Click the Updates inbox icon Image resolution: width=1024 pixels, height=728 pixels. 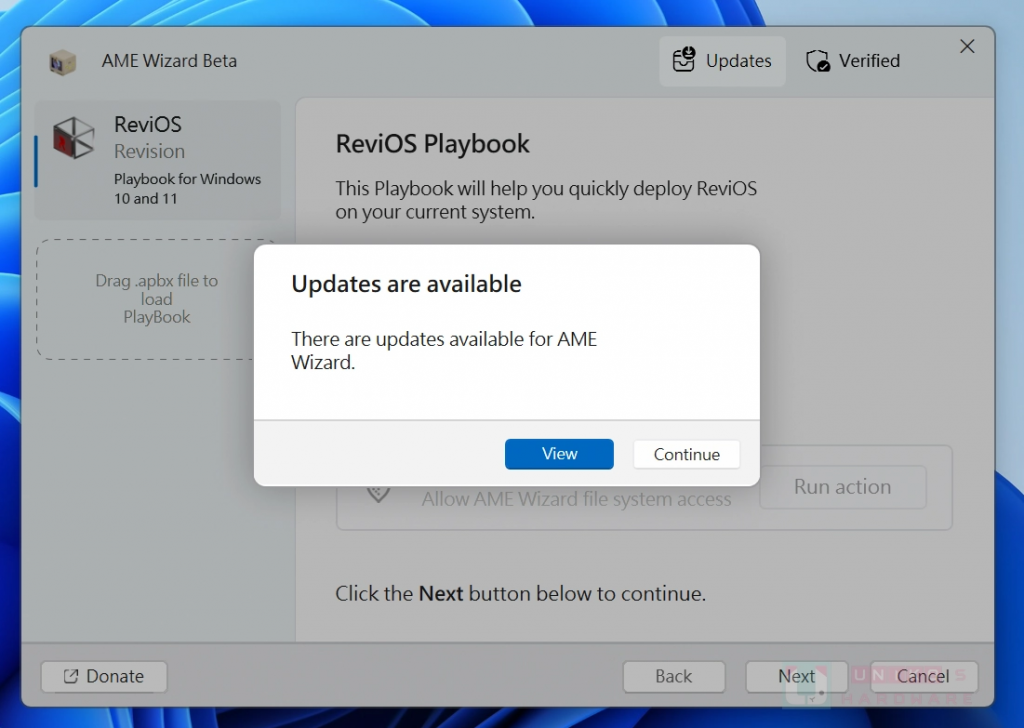[x=684, y=59]
